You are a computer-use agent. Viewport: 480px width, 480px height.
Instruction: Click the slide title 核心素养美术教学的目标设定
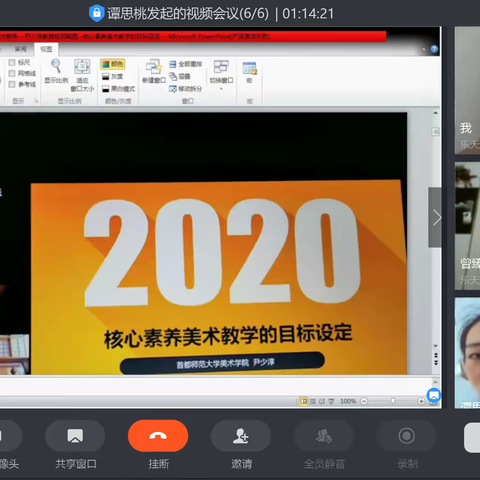(228, 336)
